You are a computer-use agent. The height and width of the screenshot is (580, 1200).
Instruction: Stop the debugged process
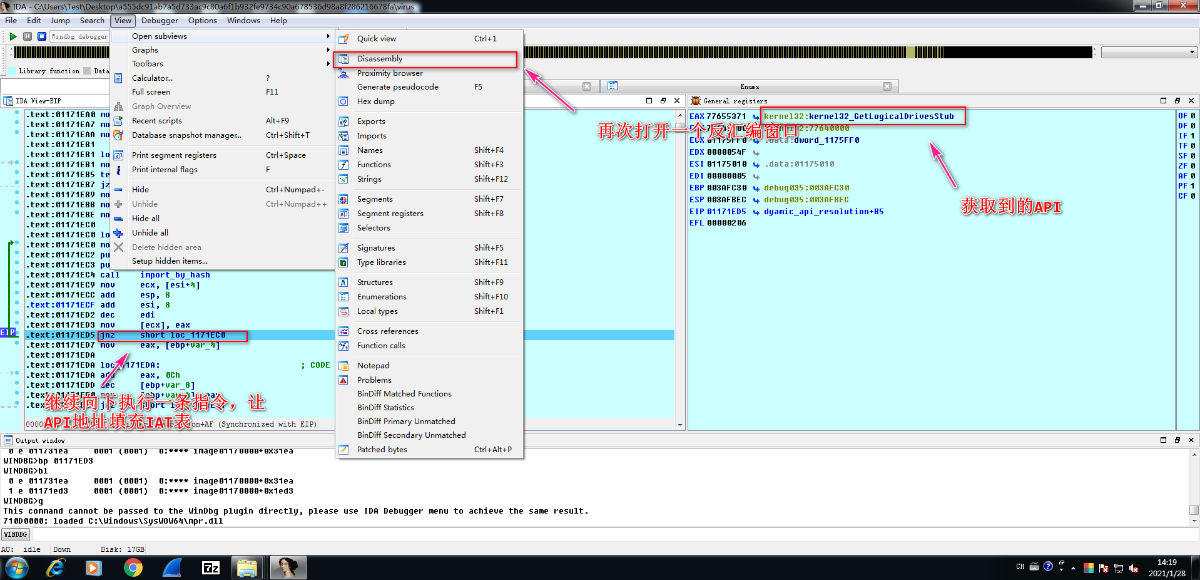coord(41,36)
